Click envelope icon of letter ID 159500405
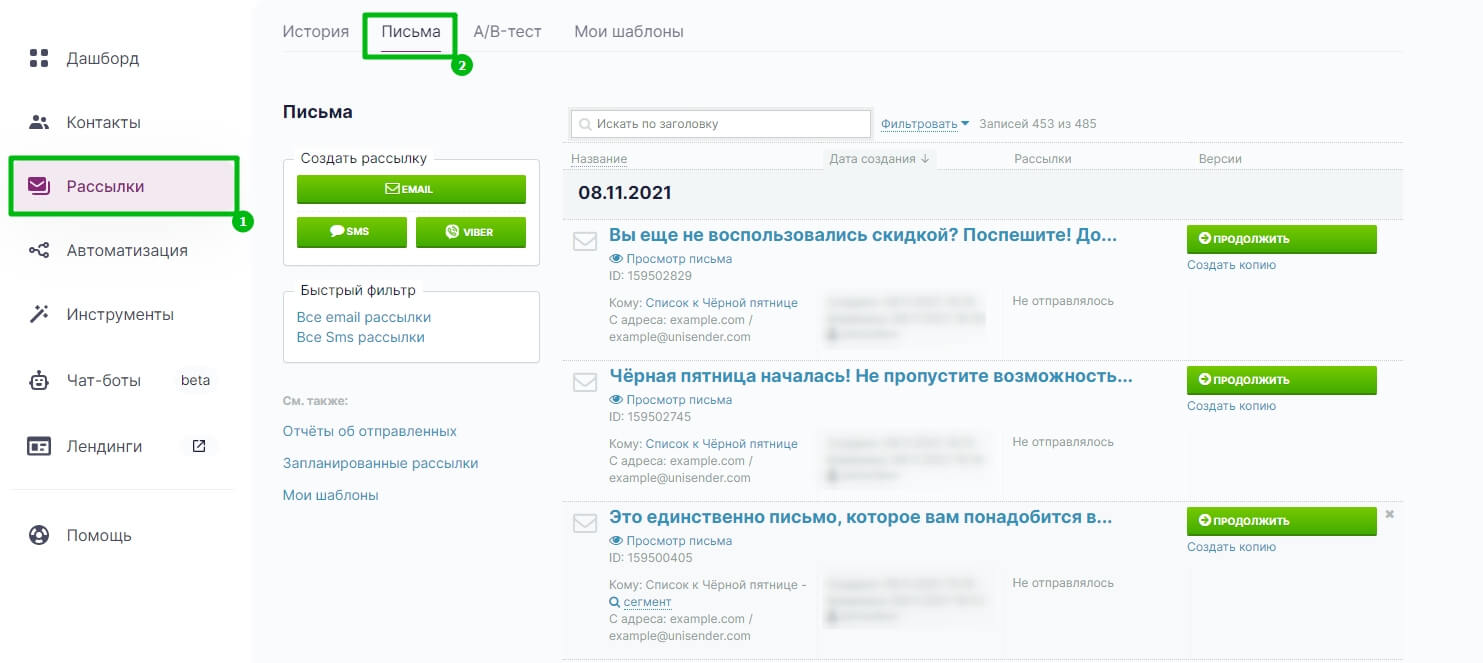This screenshot has height=663, width=1483. [585, 523]
